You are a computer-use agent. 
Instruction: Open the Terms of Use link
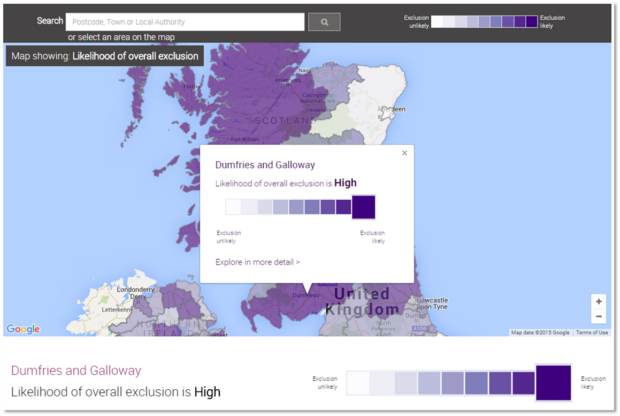pos(592,333)
